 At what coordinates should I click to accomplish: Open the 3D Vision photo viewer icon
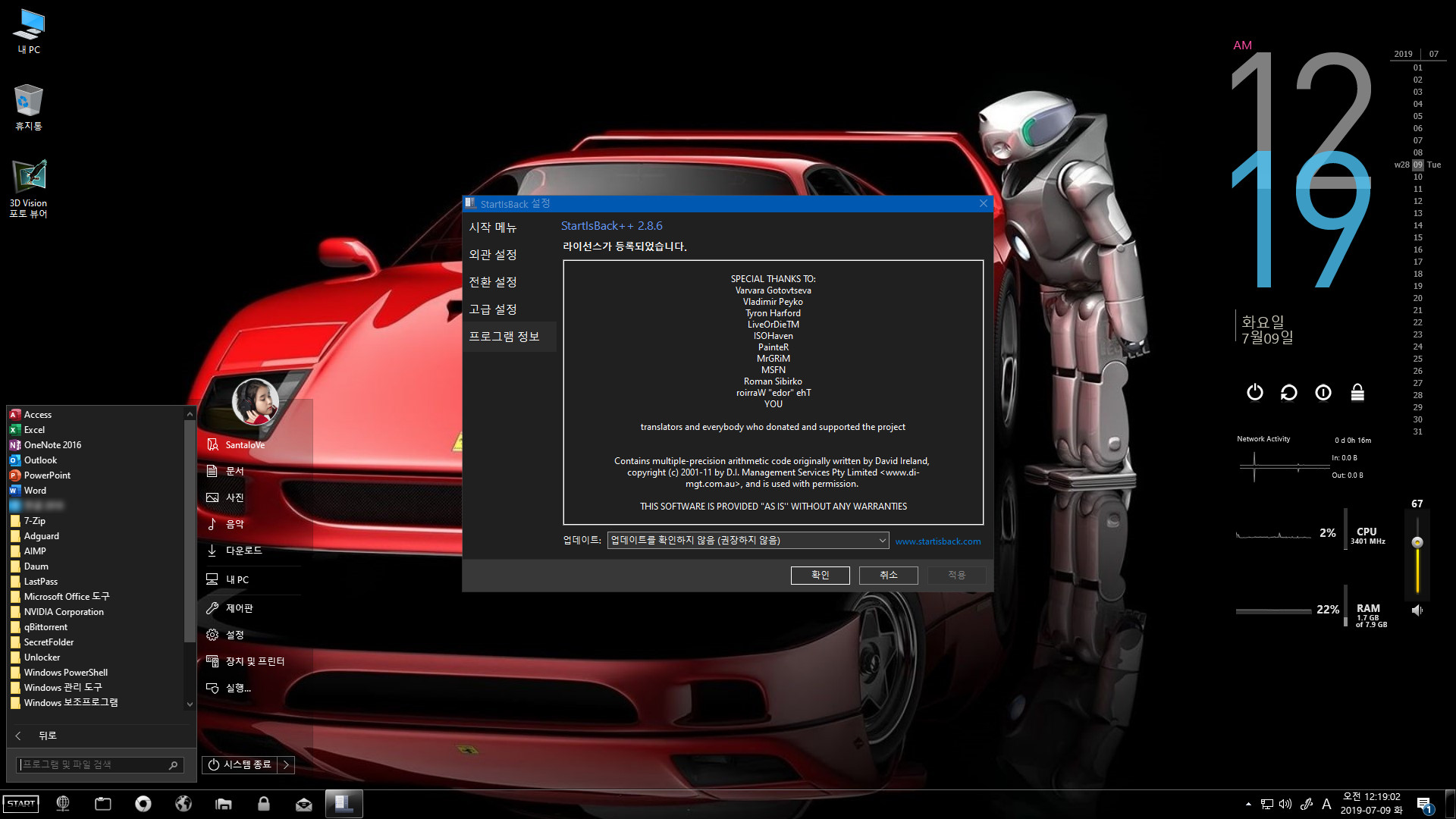click(29, 189)
